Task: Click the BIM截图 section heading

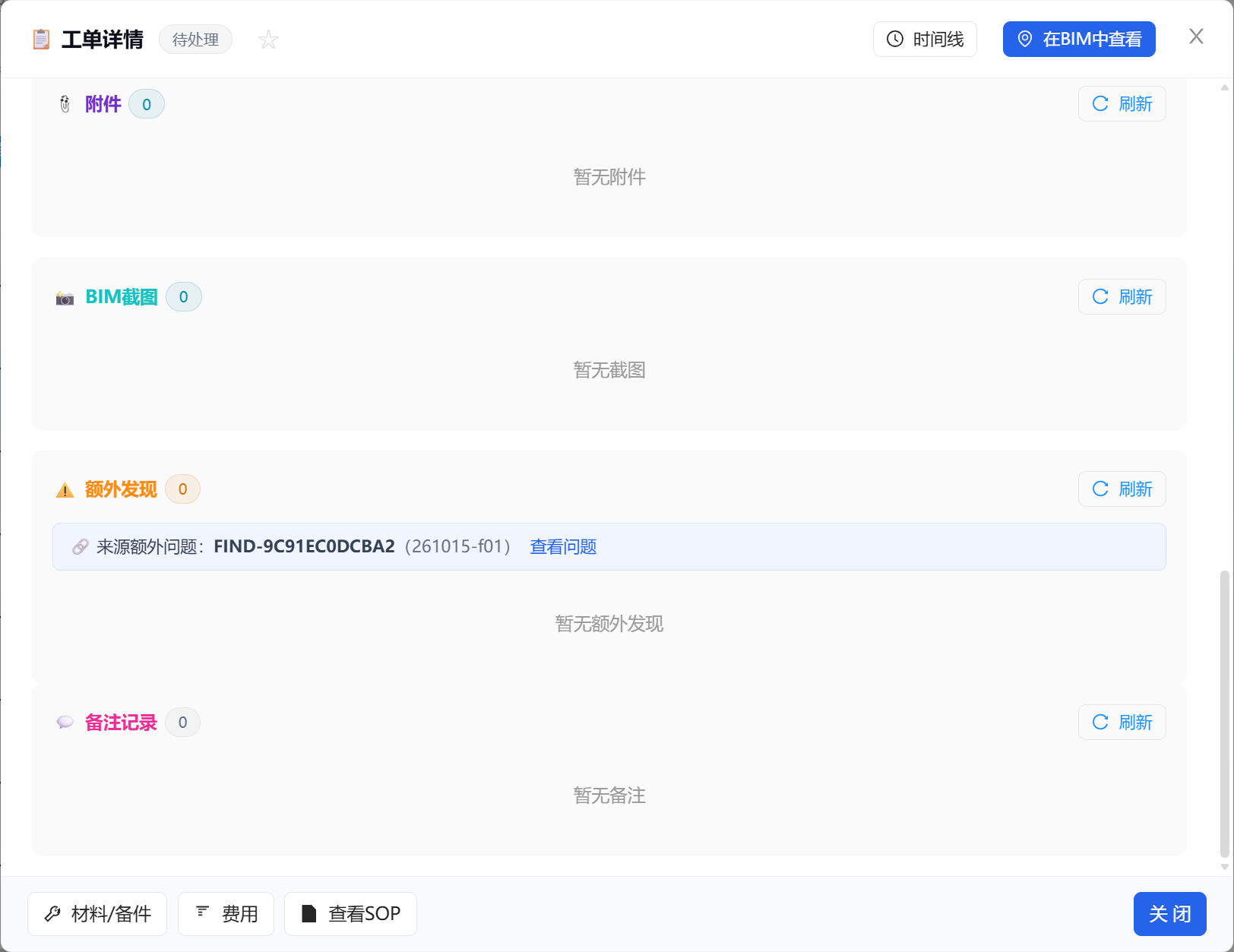Action: coord(122,297)
